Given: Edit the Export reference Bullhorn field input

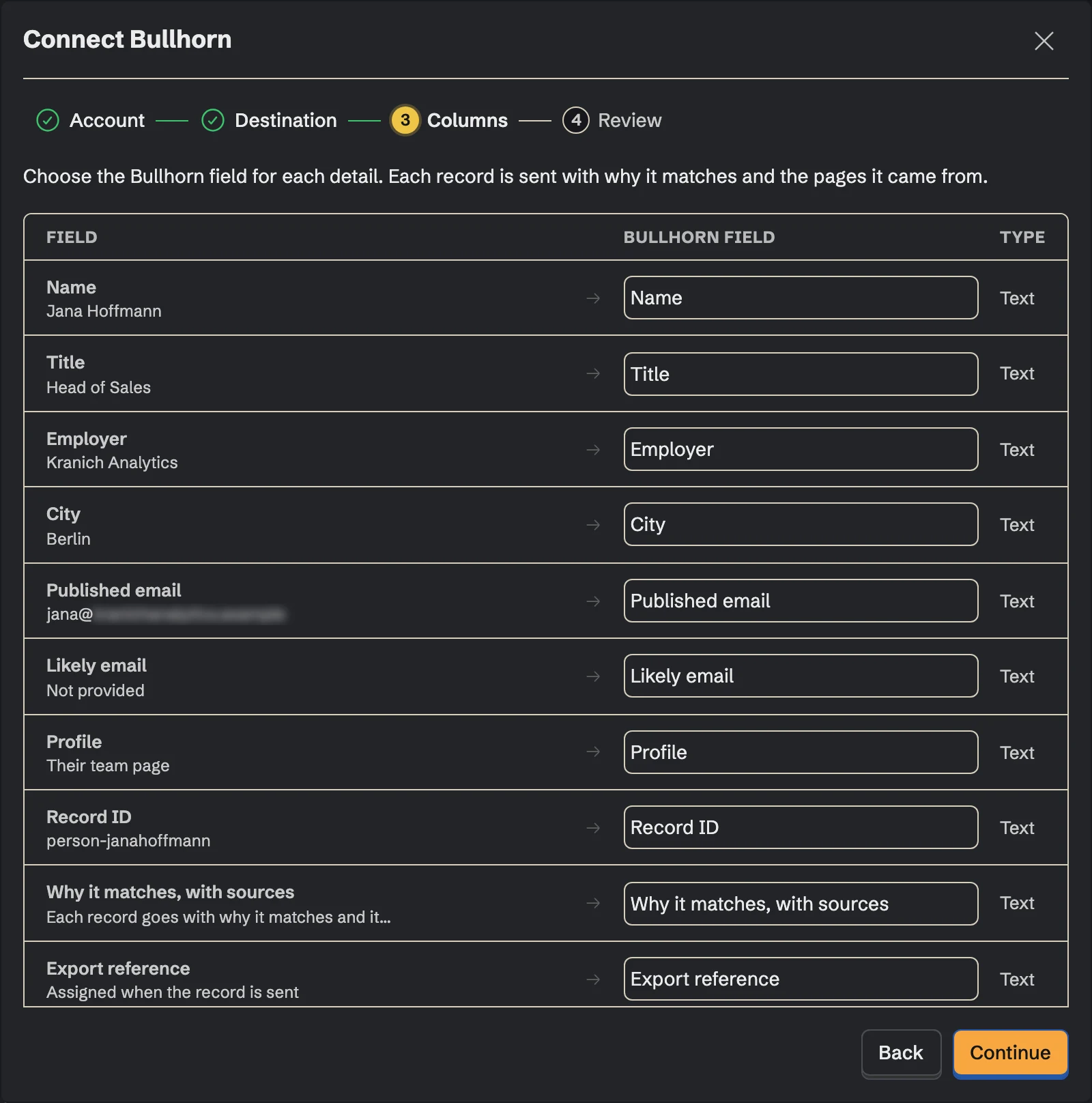Looking at the screenshot, I should coord(801,979).
